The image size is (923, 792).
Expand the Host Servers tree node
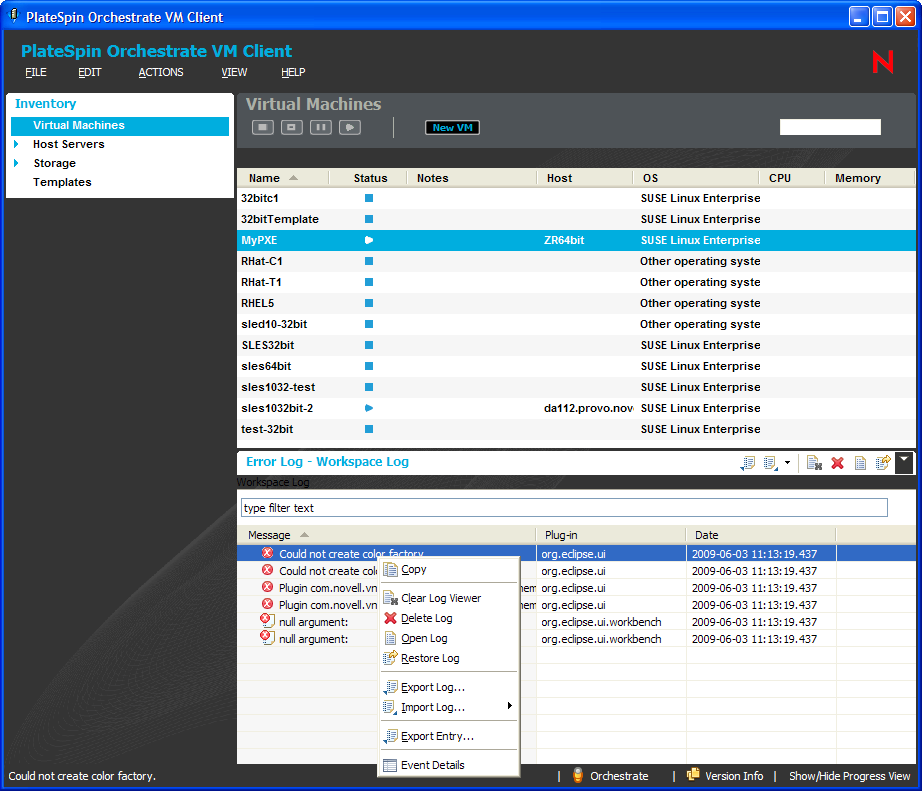click(x=16, y=144)
